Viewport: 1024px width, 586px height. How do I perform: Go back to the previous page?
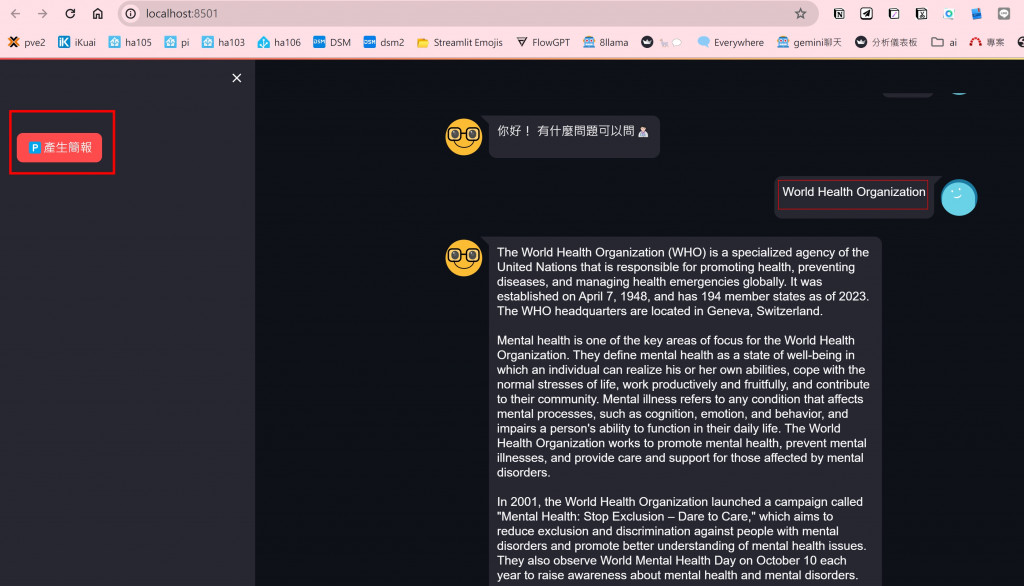(16, 13)
